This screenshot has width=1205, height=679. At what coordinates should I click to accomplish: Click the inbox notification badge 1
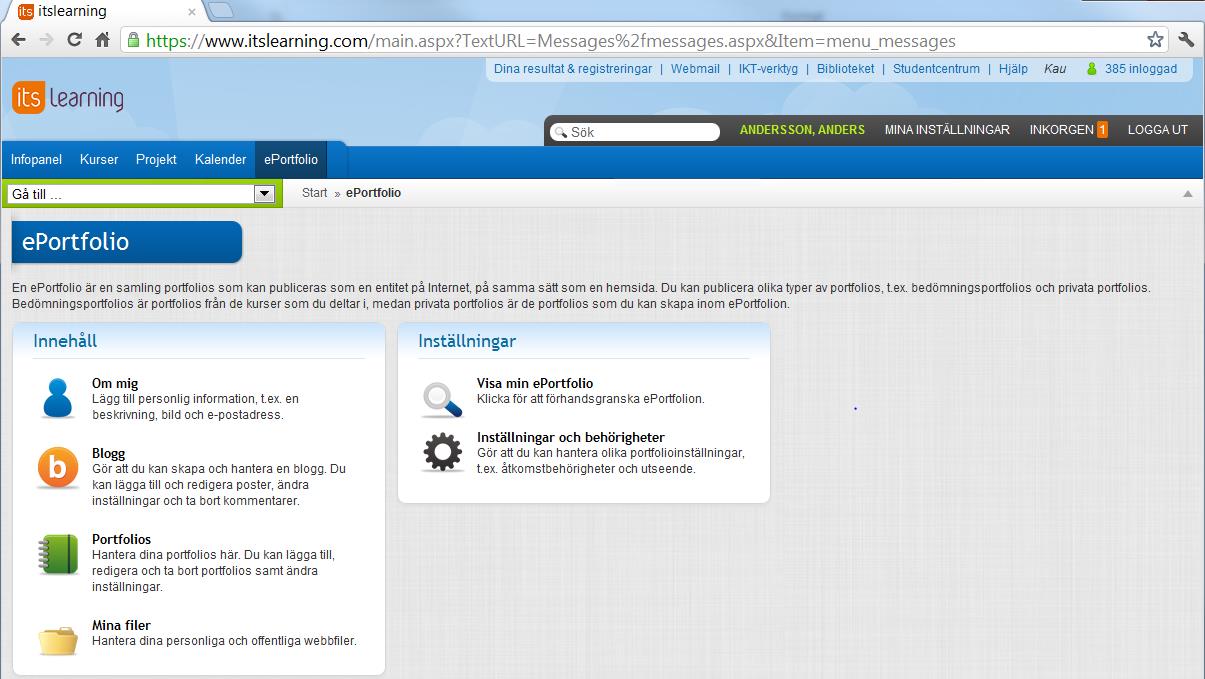(1102, 130)
